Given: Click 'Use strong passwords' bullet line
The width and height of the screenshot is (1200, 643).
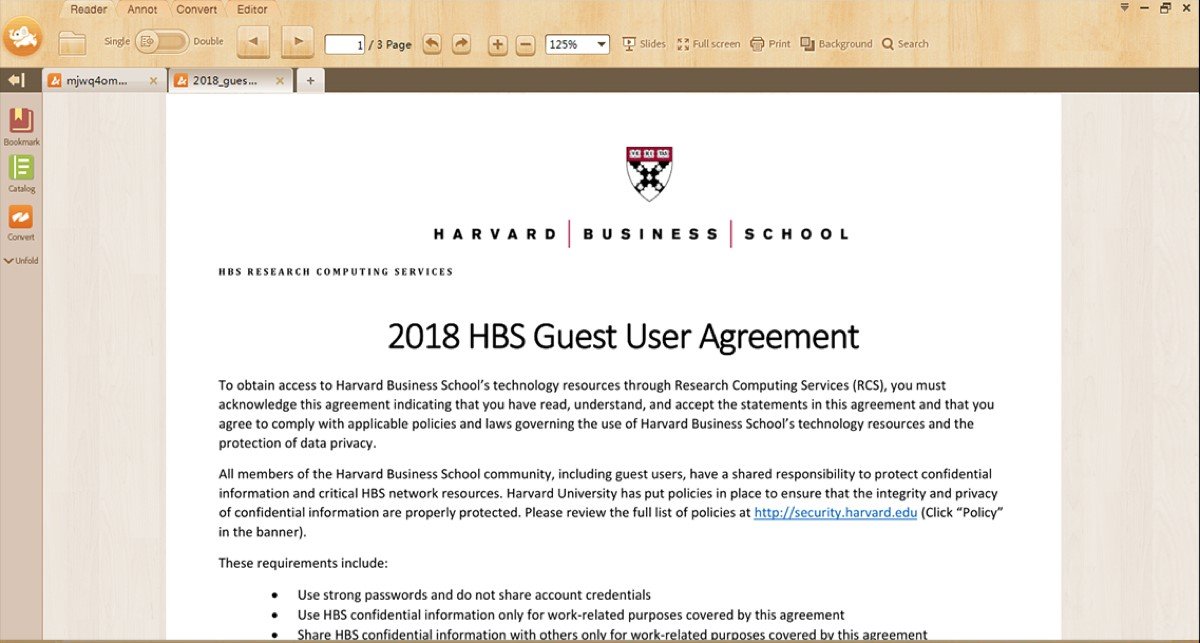Looking at the screenshot, I should pos(474,594).
